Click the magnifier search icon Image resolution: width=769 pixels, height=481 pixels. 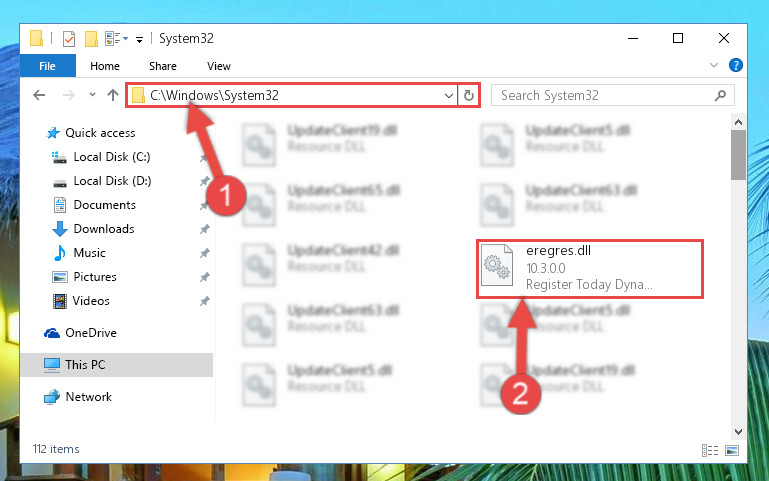pyautogui.click(x=720, y=96)
